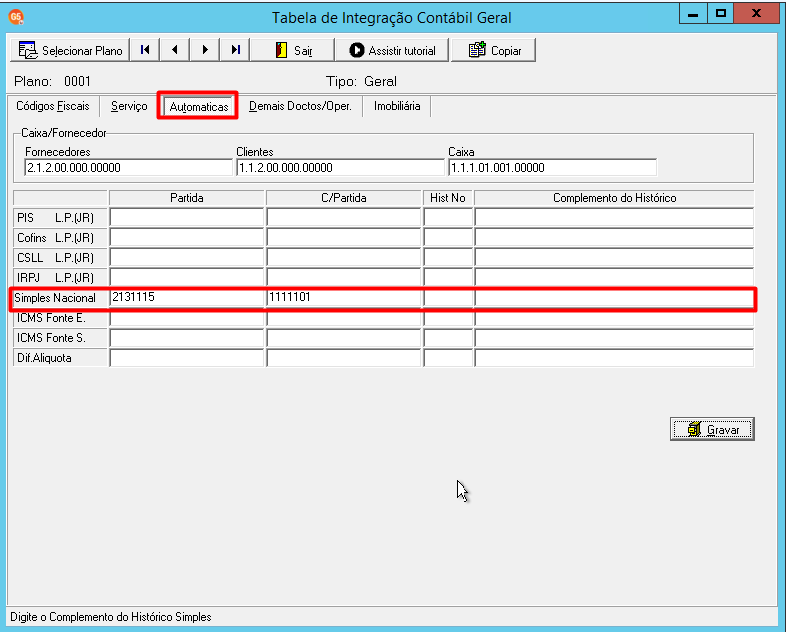Click the Fornecedores account field
The image size is (786, 632).
128,168
